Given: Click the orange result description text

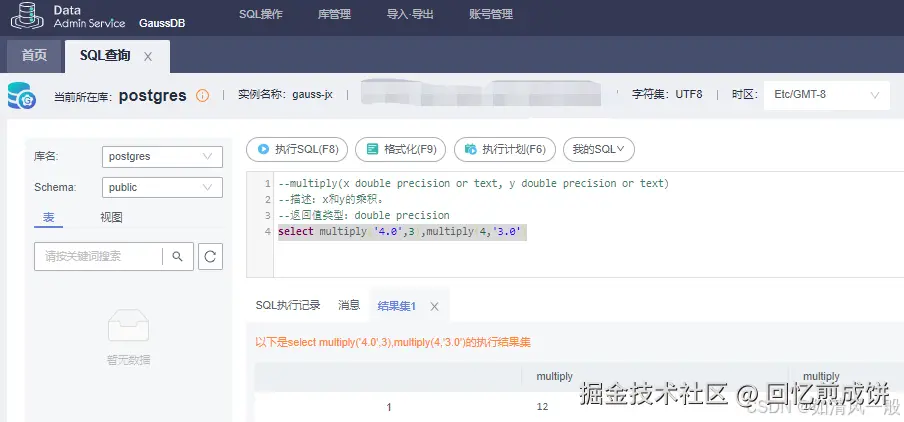Looking at the screenshot, I should [393, 342].
